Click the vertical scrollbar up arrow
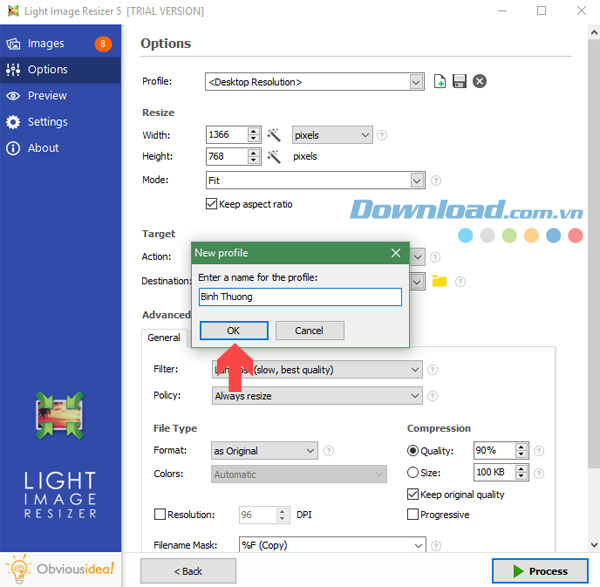Viewport: 600px width, 587px height. point(594,32)
